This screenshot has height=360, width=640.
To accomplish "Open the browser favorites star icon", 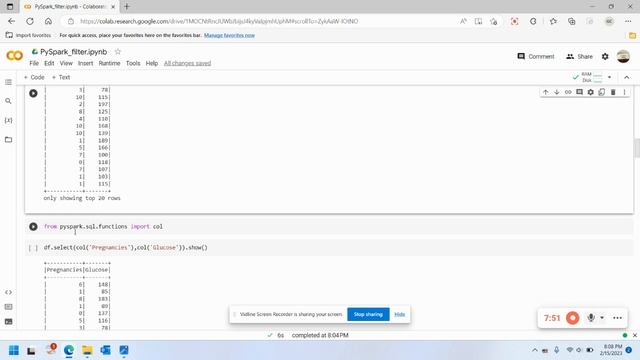I will point(553,21).
